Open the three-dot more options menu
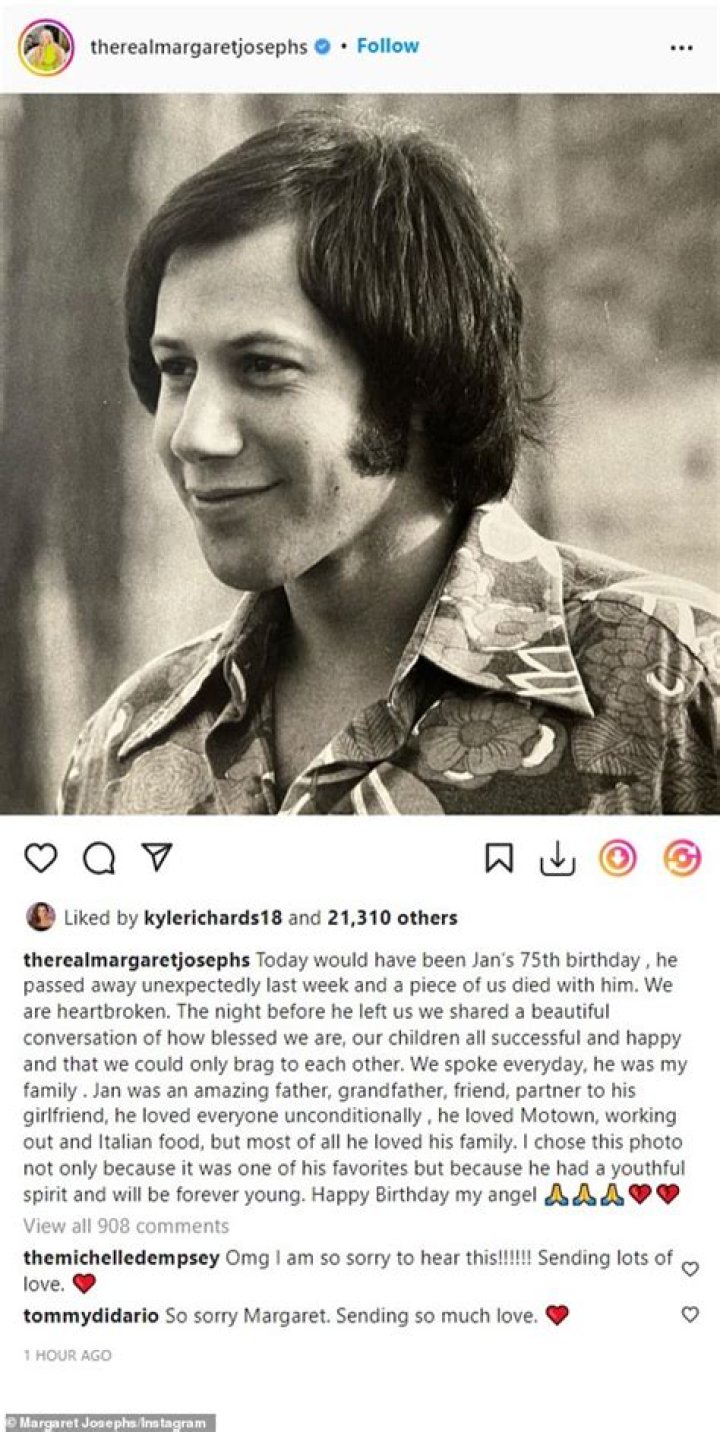The height and width of the screenshot is (1432, 720). 681,47
